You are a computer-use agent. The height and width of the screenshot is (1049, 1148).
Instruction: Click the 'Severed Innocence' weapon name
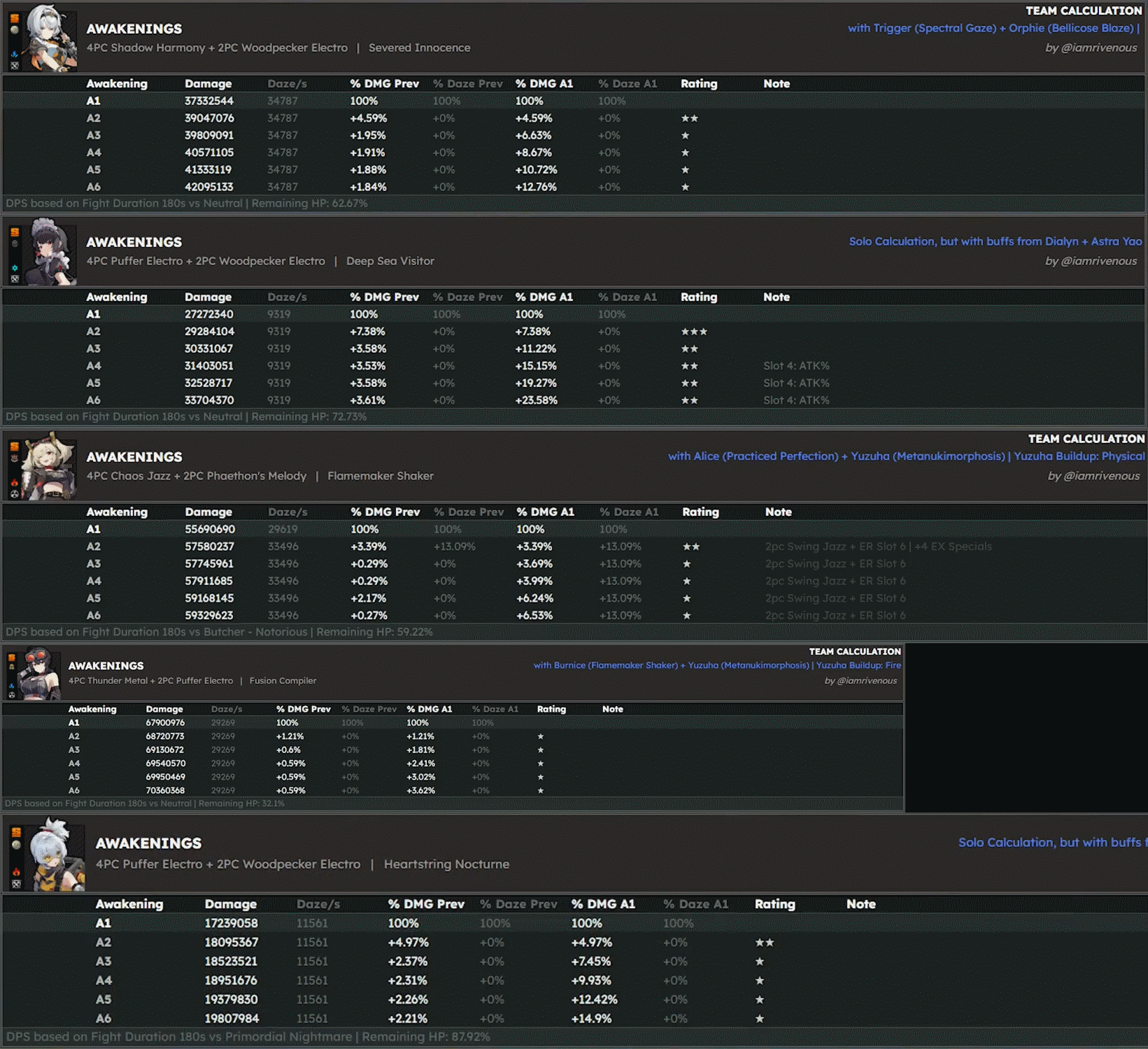point(420,48)
